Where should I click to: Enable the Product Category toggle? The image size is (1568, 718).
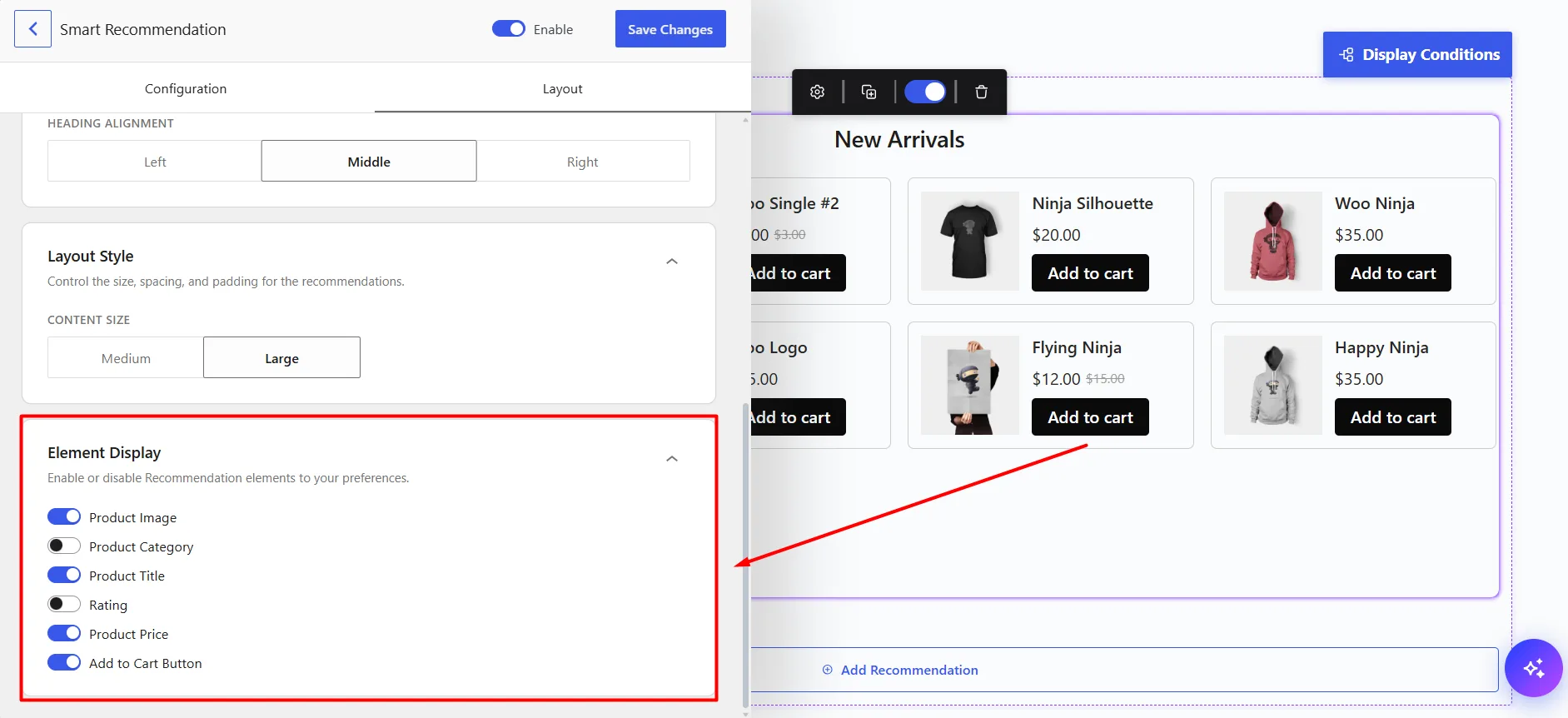click(x=64, y=546)
